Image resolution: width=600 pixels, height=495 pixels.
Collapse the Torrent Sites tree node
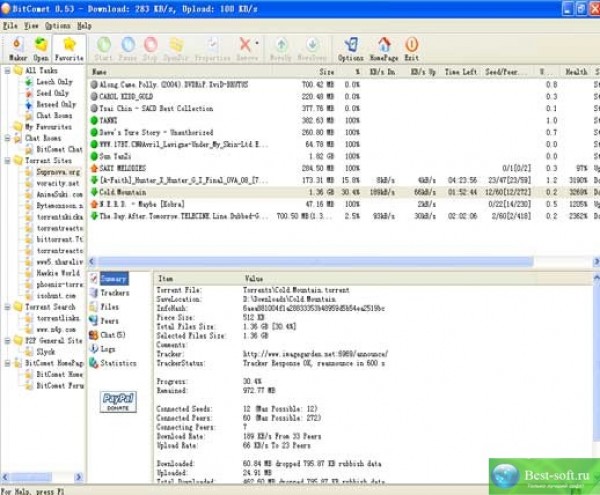(7, 161)
